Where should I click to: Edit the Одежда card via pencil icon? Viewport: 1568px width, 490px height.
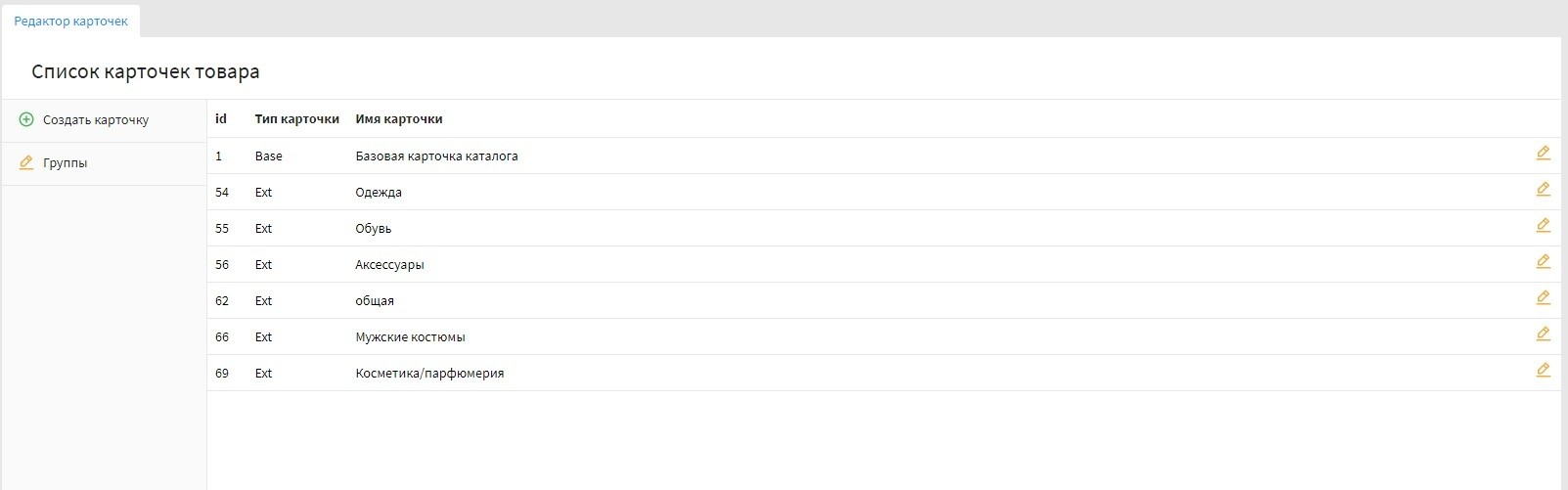(x=1543, y=190)
